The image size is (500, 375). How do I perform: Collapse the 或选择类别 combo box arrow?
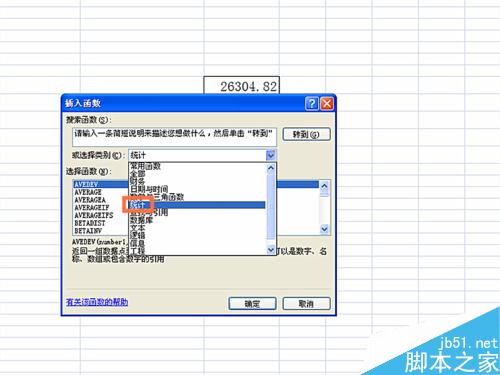point(271,155)
